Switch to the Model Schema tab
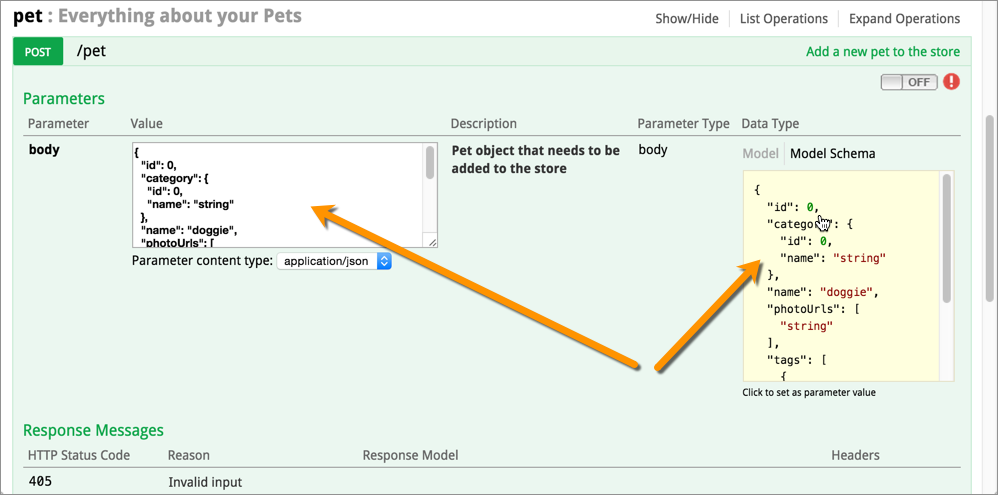Image resolution: width=998 pixels, height=495 pixels. click(x=832, y=154)
